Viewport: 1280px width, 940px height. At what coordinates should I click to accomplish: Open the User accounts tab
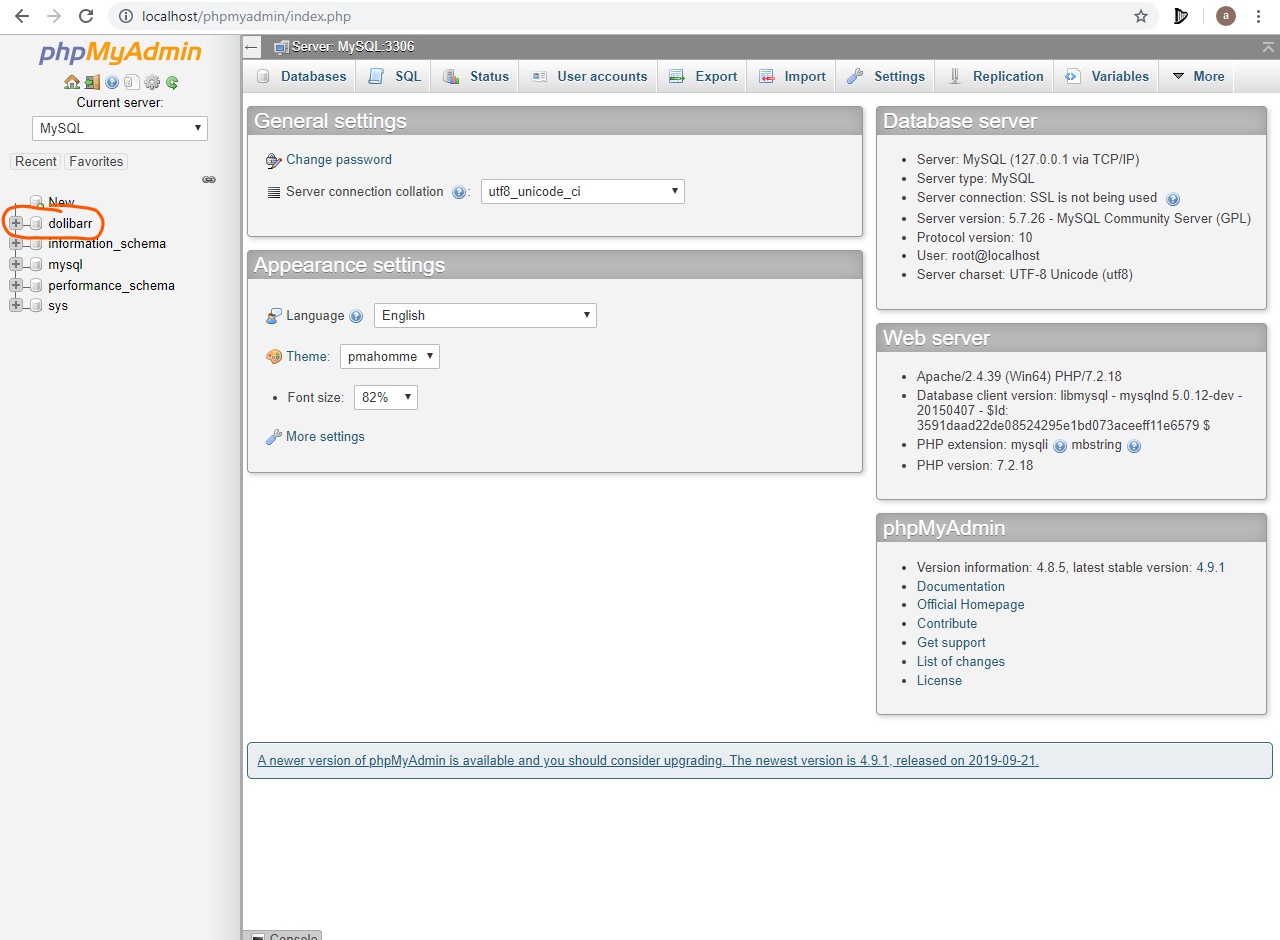coord(589,76)
